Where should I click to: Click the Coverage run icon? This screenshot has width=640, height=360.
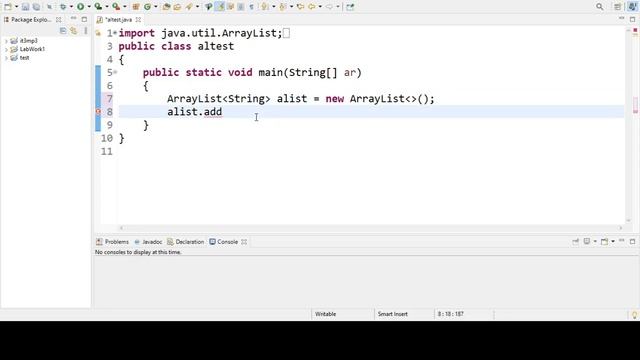click(x=98, y=7)
